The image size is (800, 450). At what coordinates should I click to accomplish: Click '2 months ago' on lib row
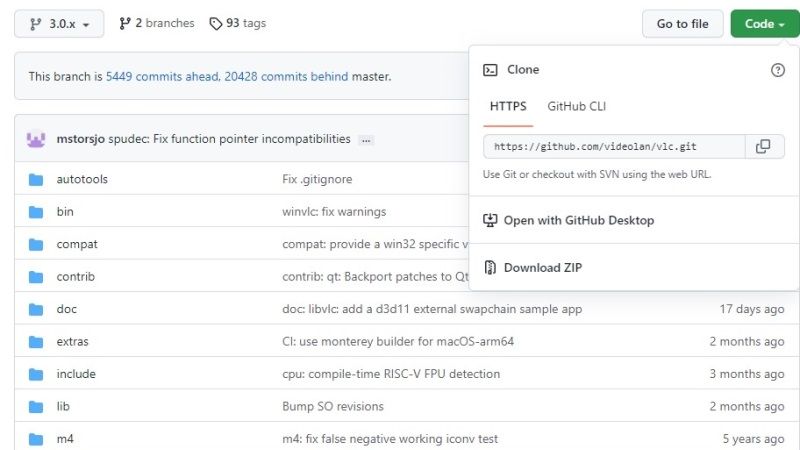coord(747,407)
